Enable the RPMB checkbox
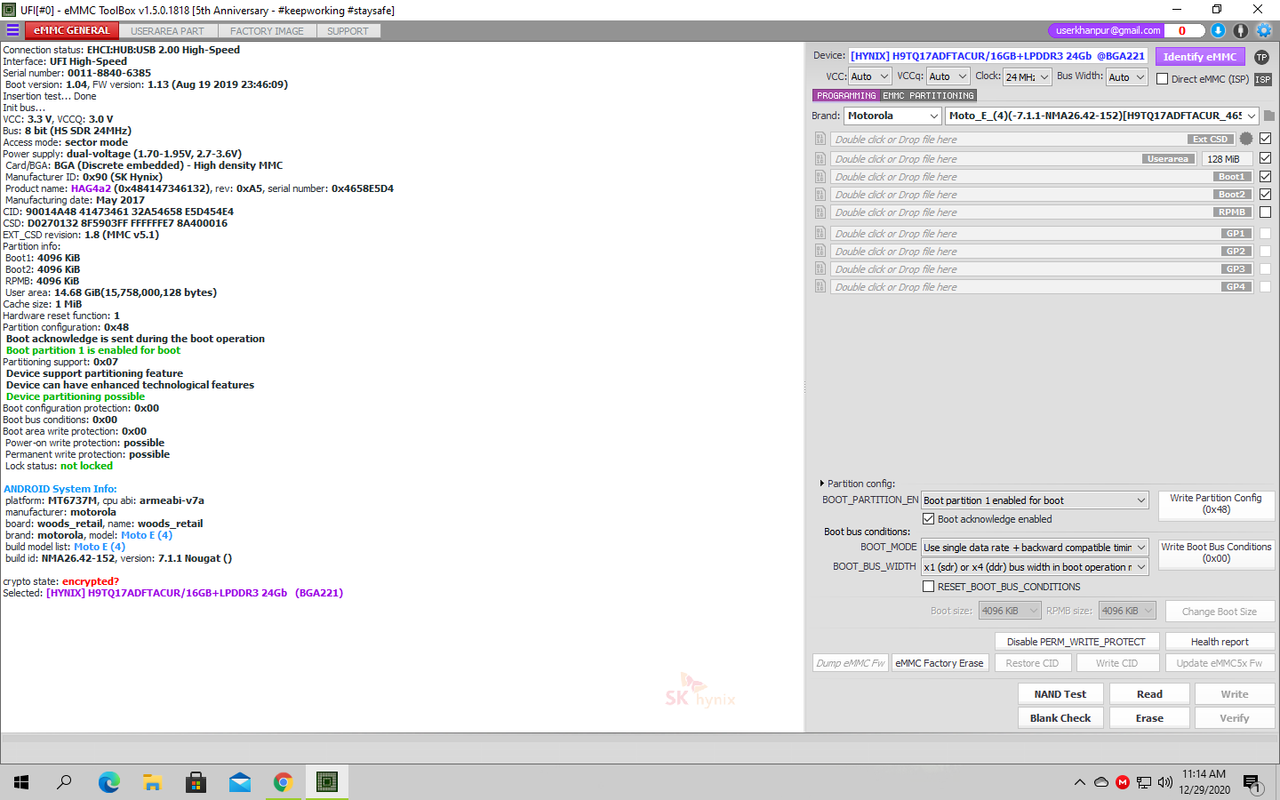Screen dimensions: 1280x800 [1266, 212]
